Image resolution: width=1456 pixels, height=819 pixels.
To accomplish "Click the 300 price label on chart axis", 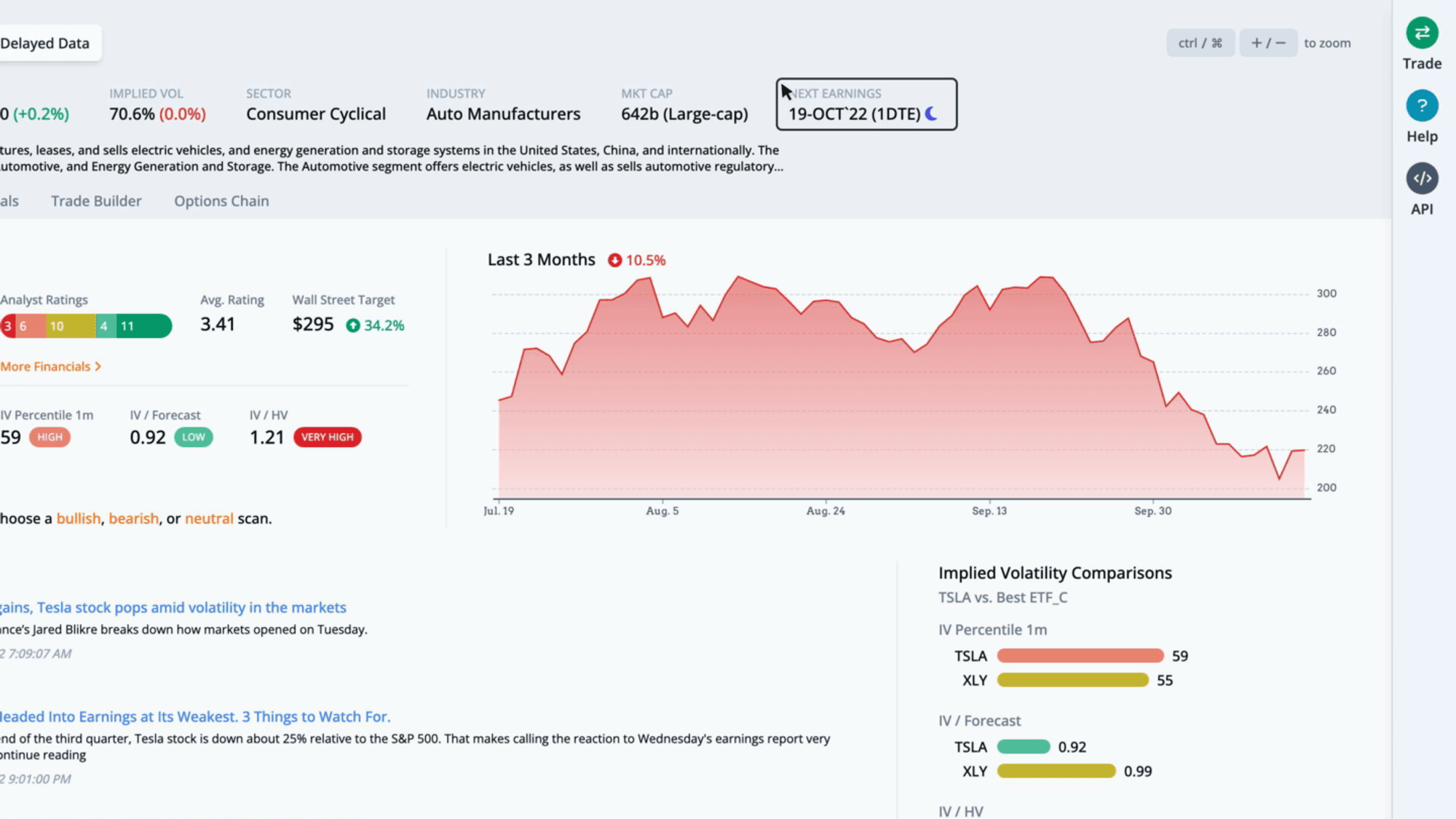I will 1326,293.
